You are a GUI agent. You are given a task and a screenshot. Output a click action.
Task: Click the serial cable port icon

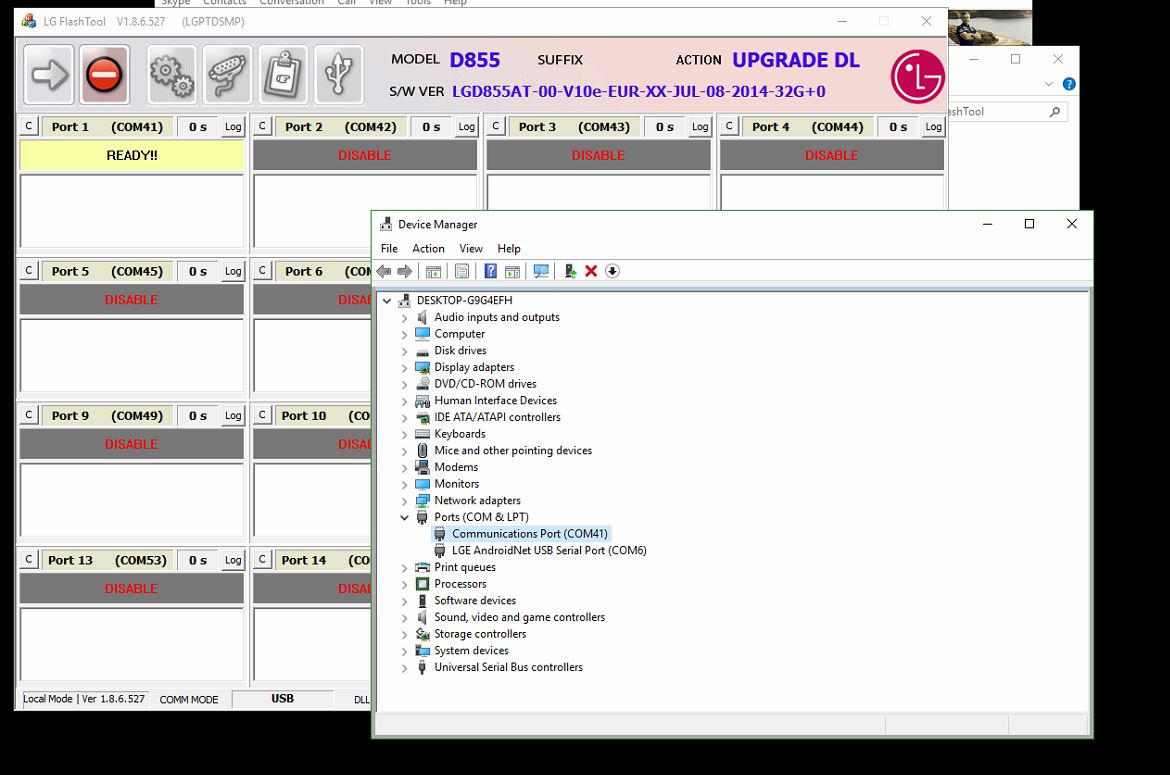227,75
